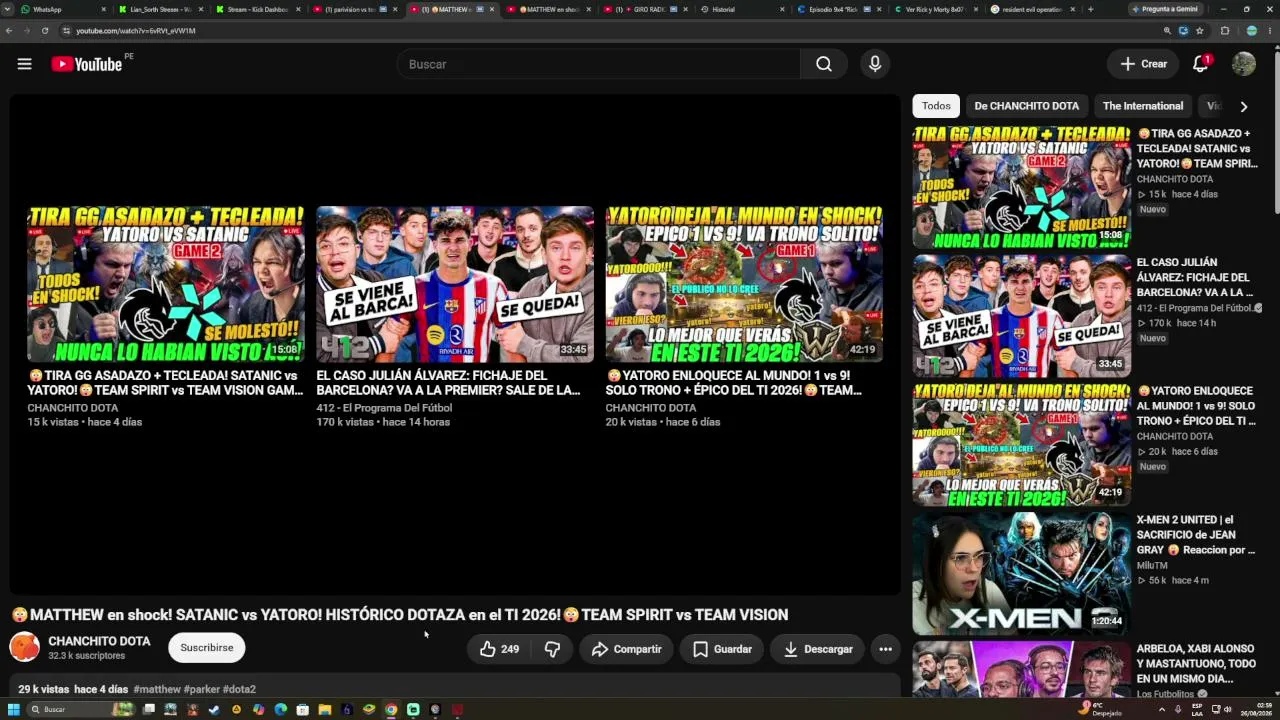Open the endscreen Julián Álvarez video thumbnail
The image size is (1280, 720).
click(x=455, y=284)
